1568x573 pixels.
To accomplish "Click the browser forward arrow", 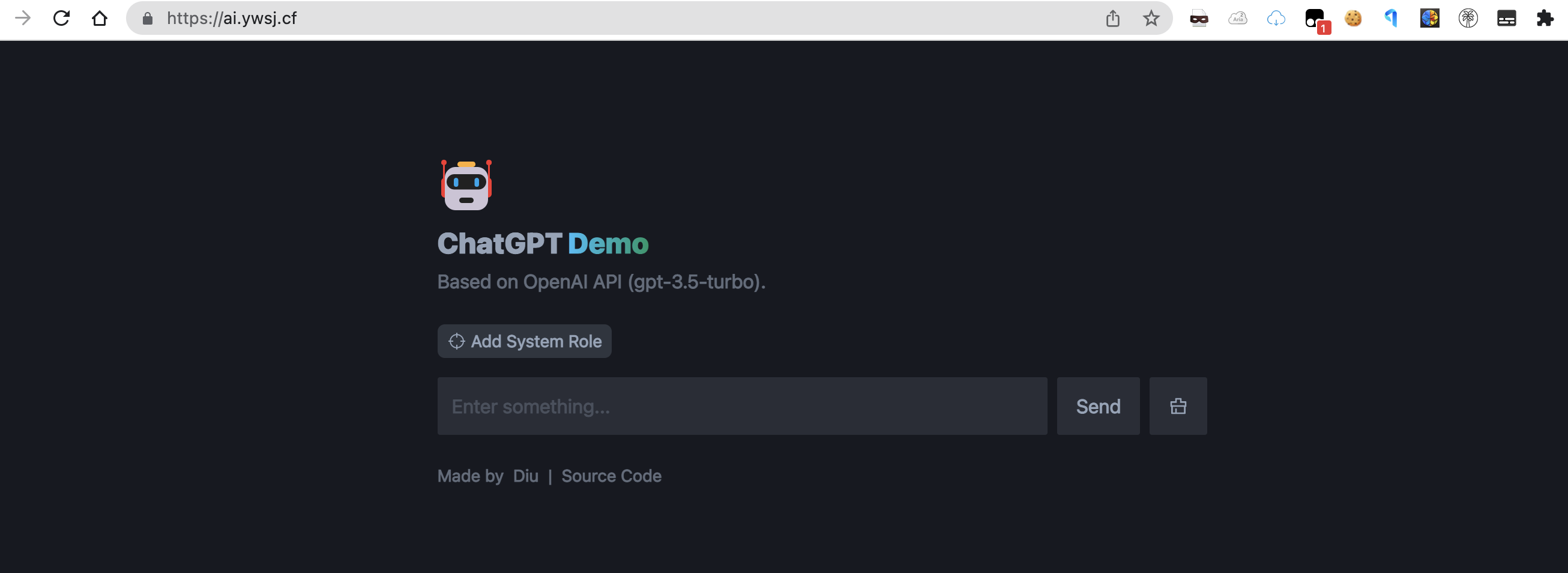I will point(23,18).
